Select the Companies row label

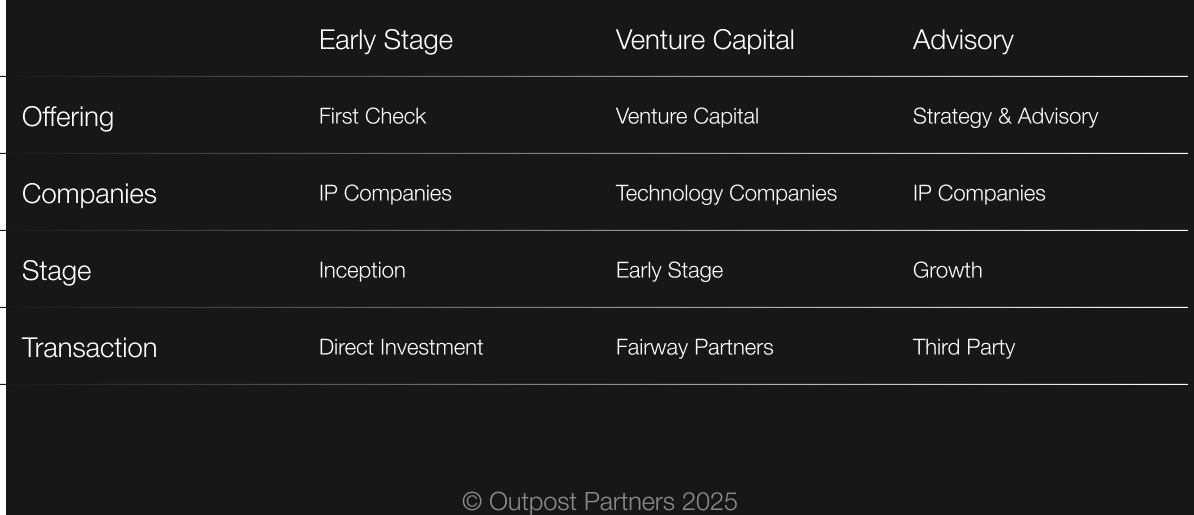coord(89,194)
